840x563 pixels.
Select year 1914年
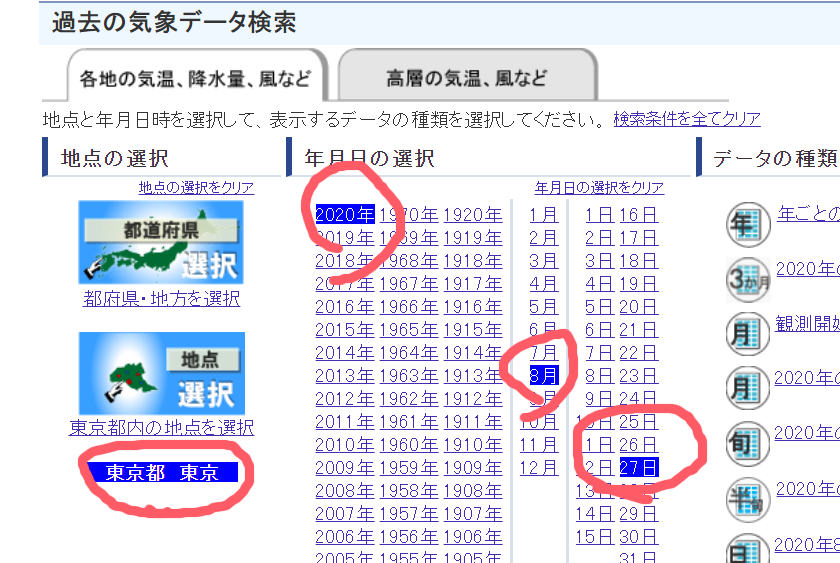(x=472, y=353)
